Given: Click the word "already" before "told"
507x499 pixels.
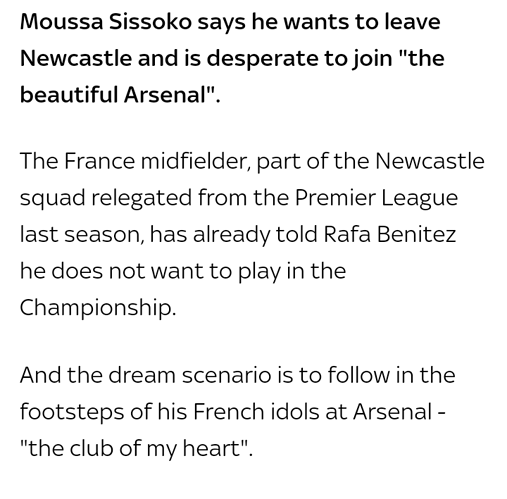Looking at the screenshot, I should [x=232, y=235].
